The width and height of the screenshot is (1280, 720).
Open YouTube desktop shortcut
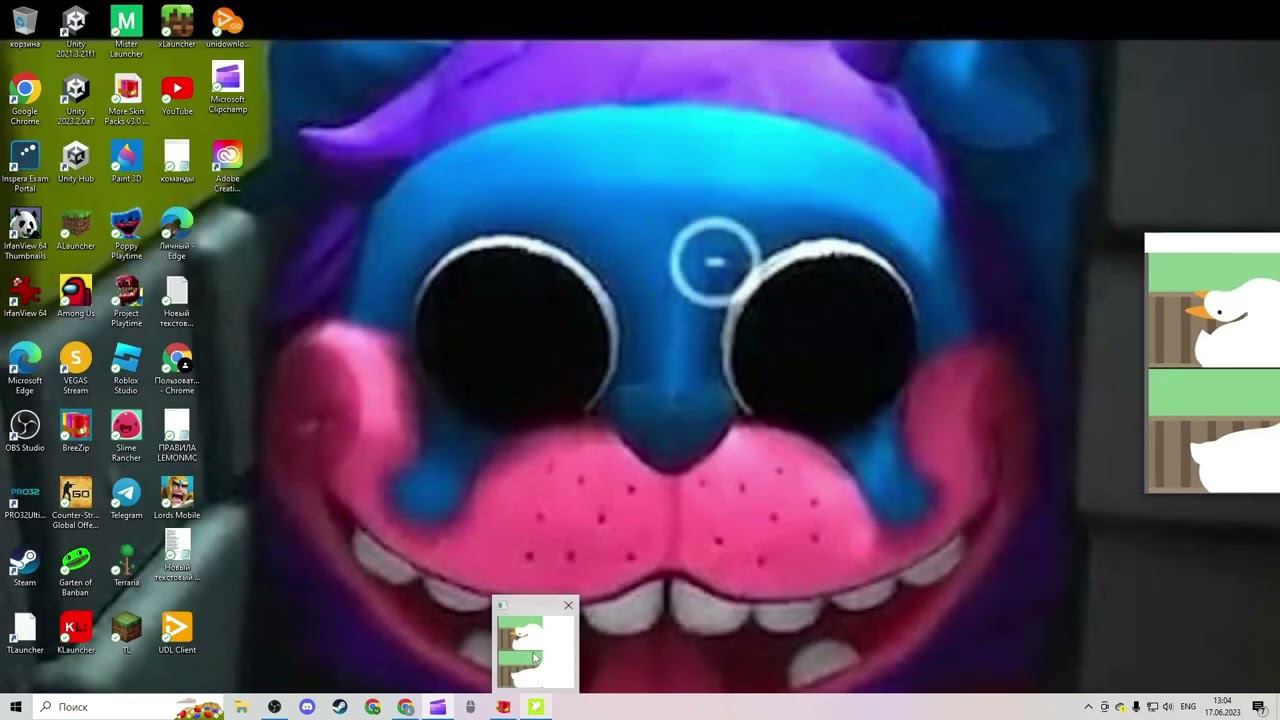pyautogui.click(x=177, y=95)
